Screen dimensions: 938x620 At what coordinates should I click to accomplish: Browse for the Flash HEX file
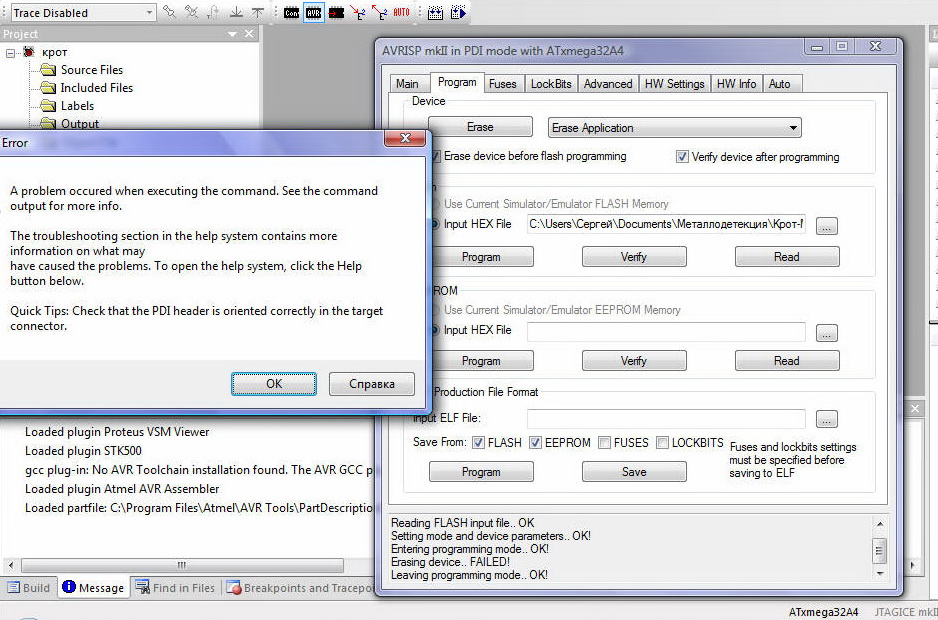pyautogui.click(x=827, y=226)
